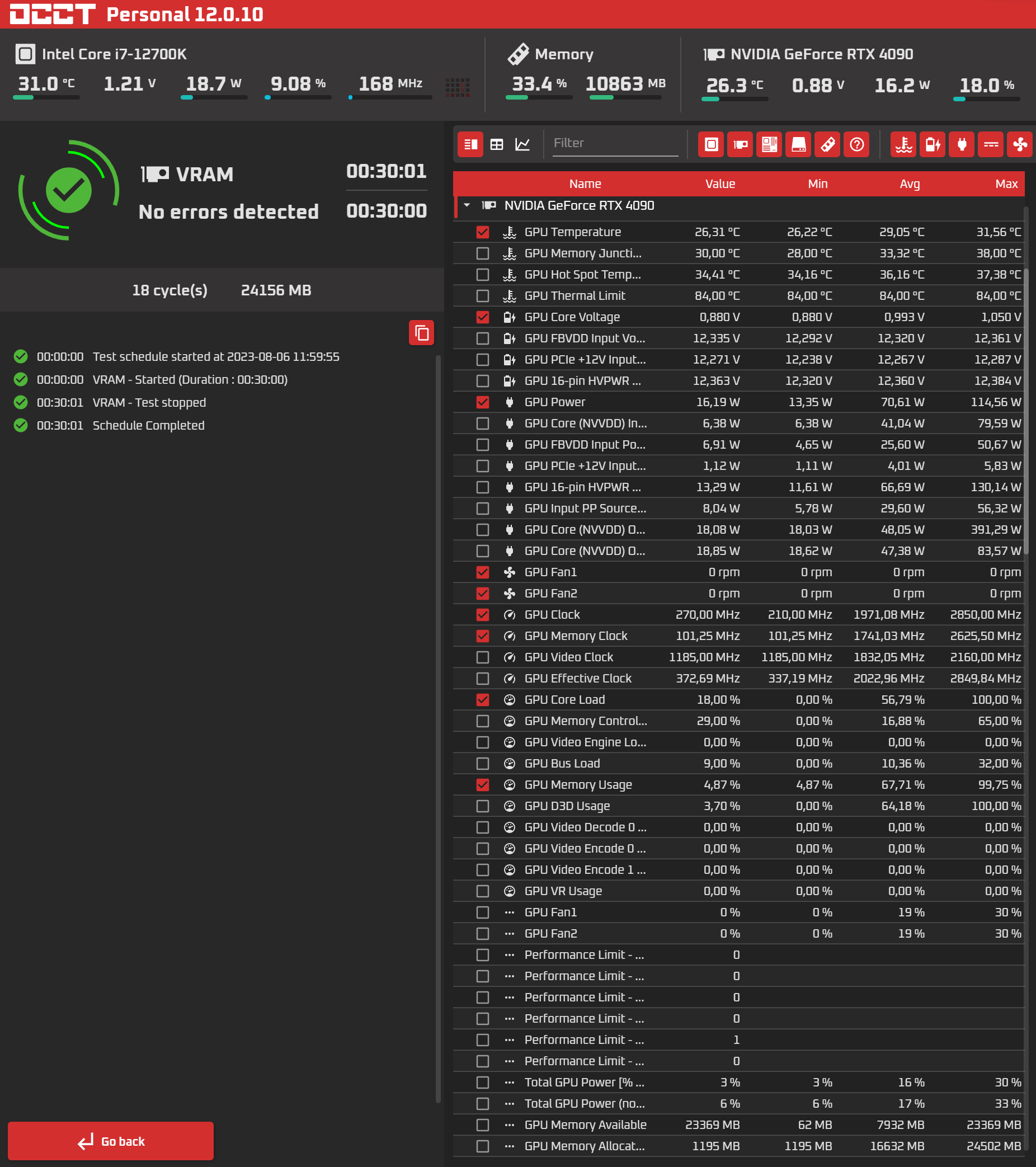Viewport: 1036px width, 1167px height.
Task: Sort sensors by the Avg column
Action: tap(910, 184)
